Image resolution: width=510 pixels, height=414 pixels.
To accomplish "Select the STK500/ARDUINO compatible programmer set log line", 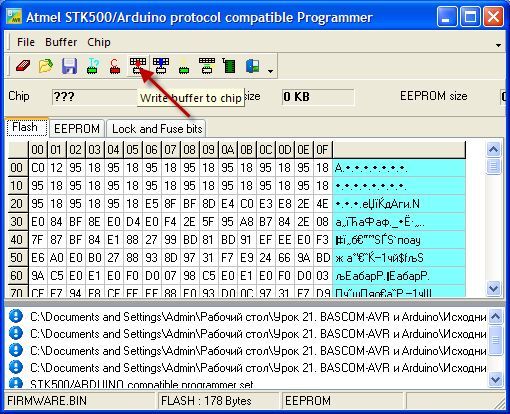I will click(142, 385).
